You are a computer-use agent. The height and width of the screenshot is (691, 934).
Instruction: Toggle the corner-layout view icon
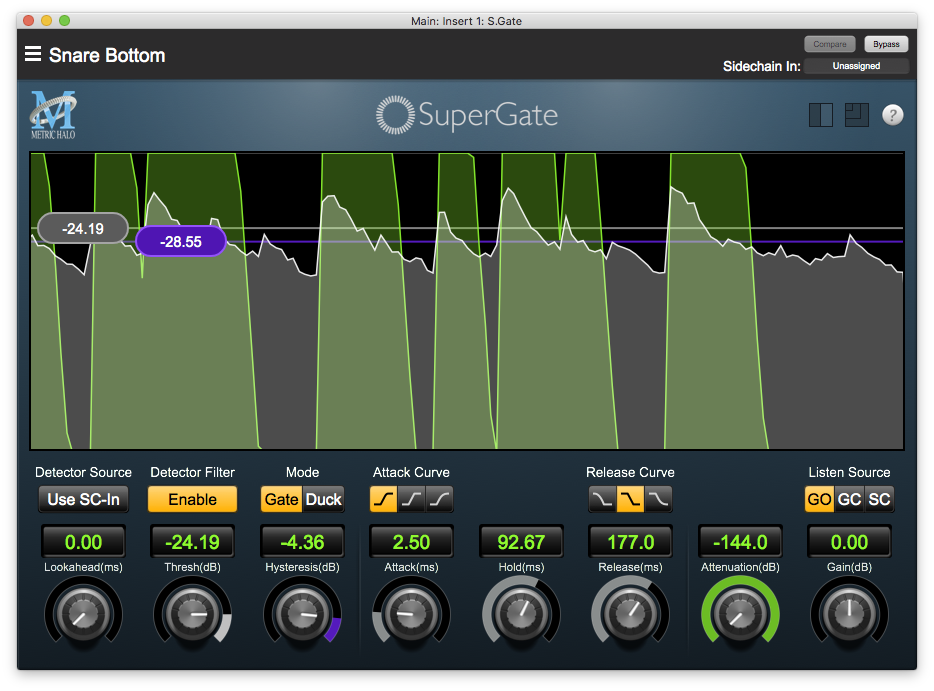click(857, 115)
